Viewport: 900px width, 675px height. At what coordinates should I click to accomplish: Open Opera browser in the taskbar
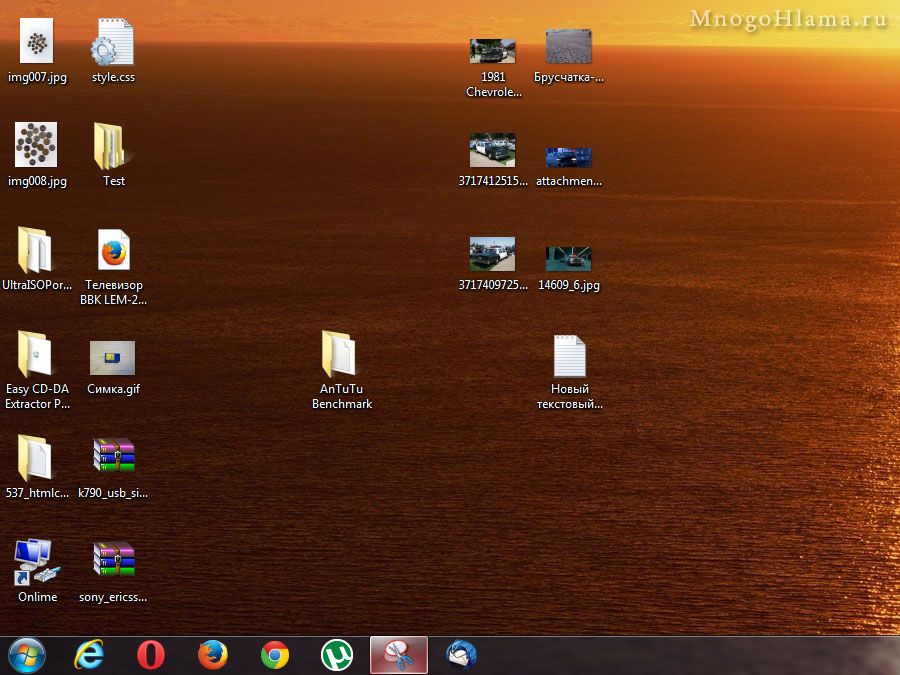click(151, 655)
